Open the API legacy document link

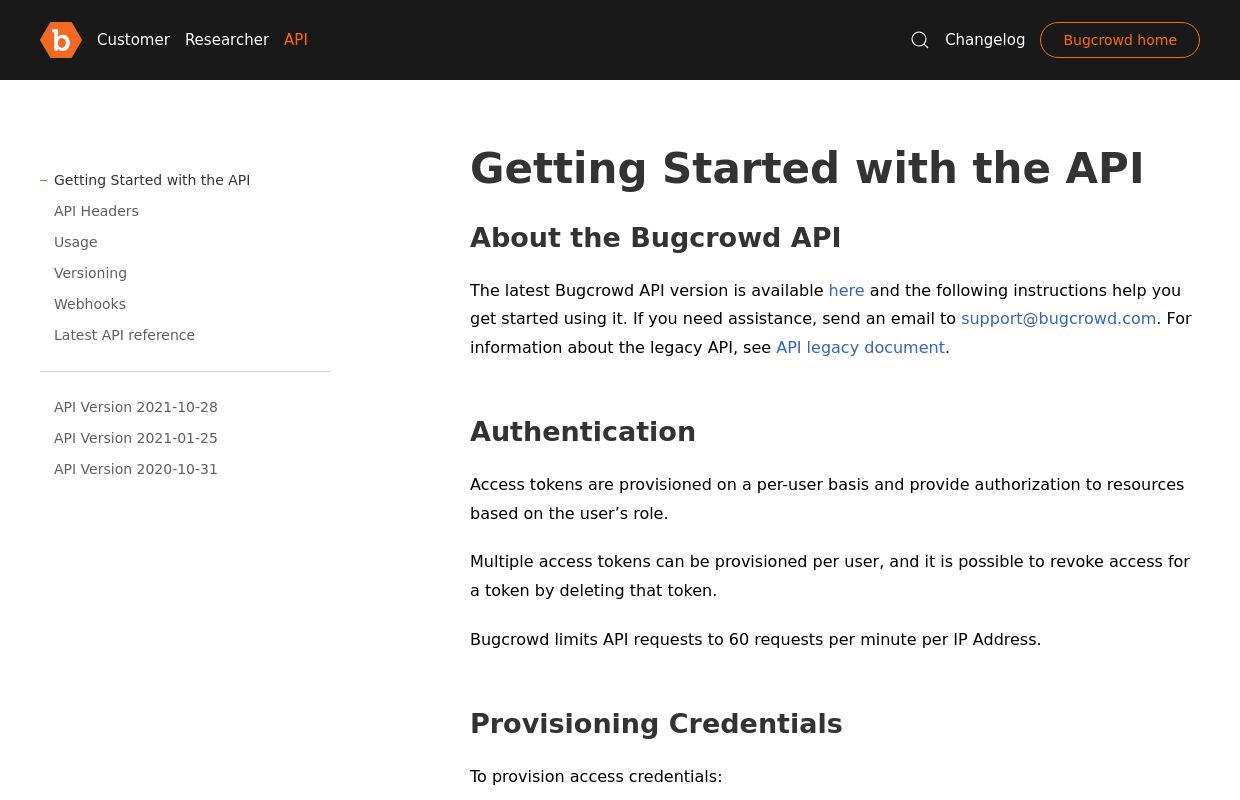(x=860, y=347)
